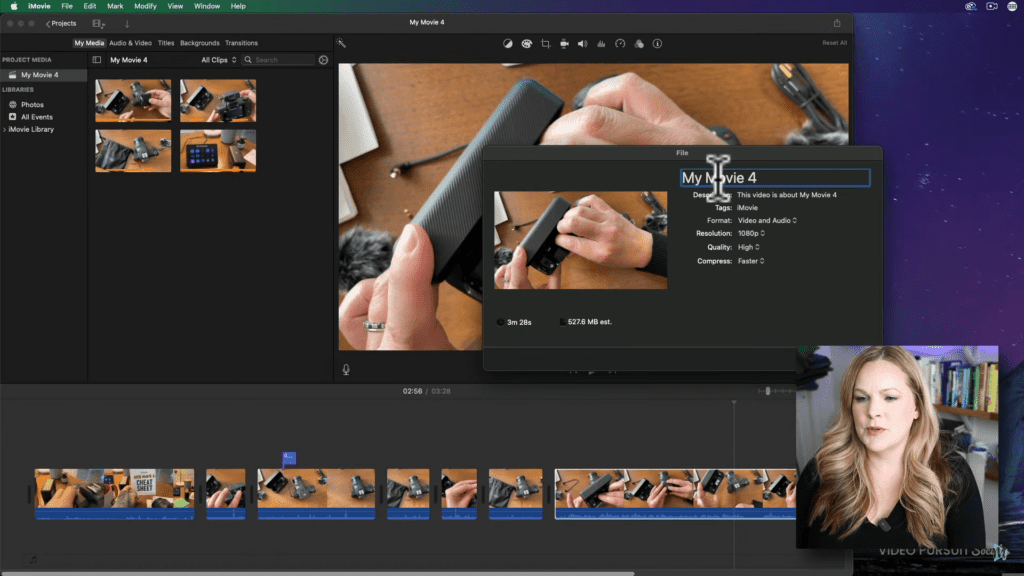Screen dimensions: 1024x576
Task: Select the timeline clip showing the cheat sheet
Action: pyautogui.click(x=114, y=494)
